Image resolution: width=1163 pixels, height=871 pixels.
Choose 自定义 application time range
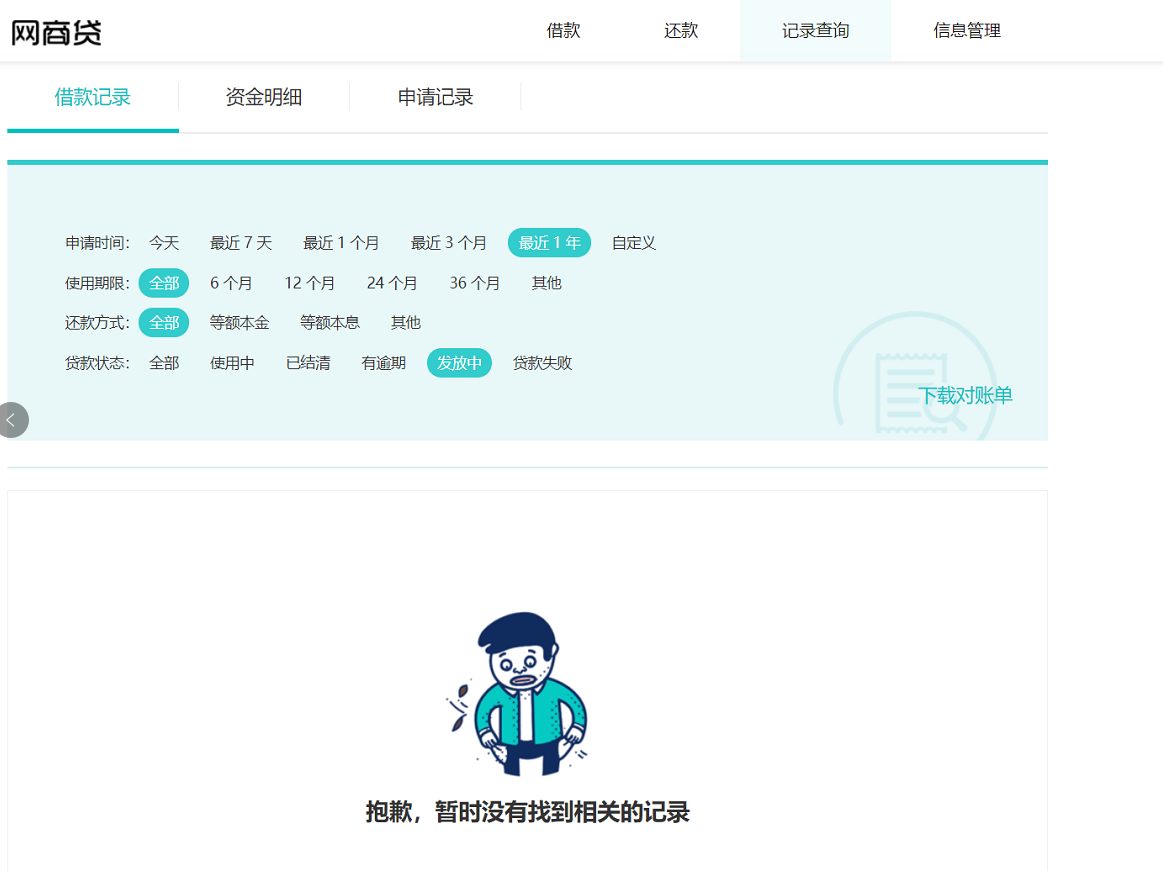point(634,243)
